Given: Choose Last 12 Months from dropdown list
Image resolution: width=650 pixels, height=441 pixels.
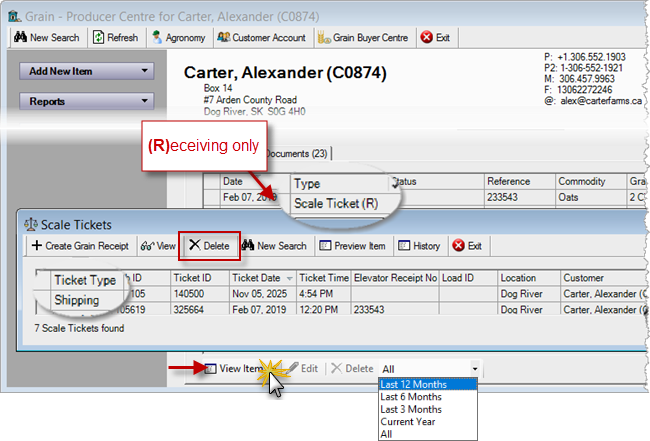Looking at the screenshot, I should click(x=428, y=384).
